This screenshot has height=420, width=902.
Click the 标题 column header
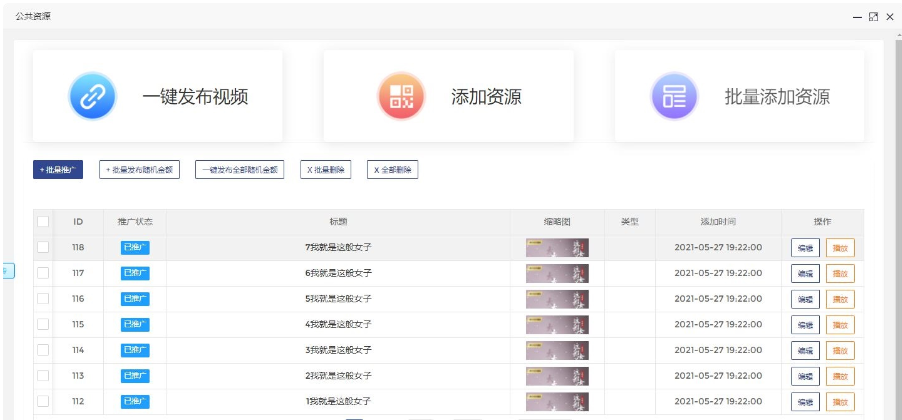tap(338, 222)
